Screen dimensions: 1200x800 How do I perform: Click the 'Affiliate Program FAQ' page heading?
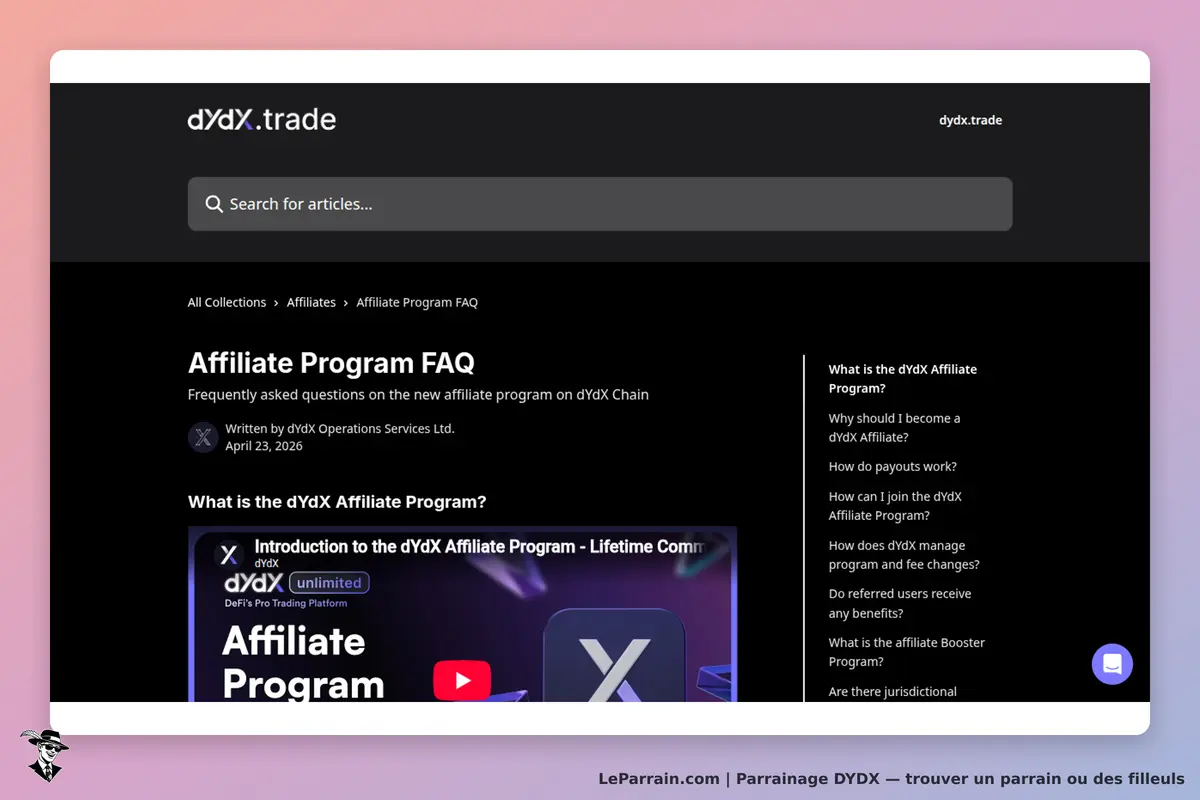pyautogui.click(x=331, y=363)
